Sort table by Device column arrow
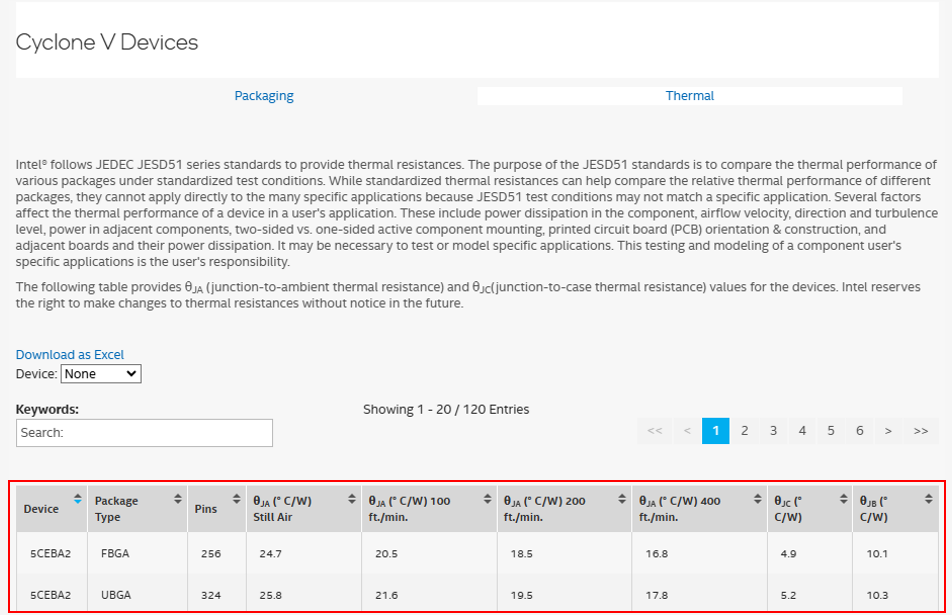The image size is (952, 615). 78,498
